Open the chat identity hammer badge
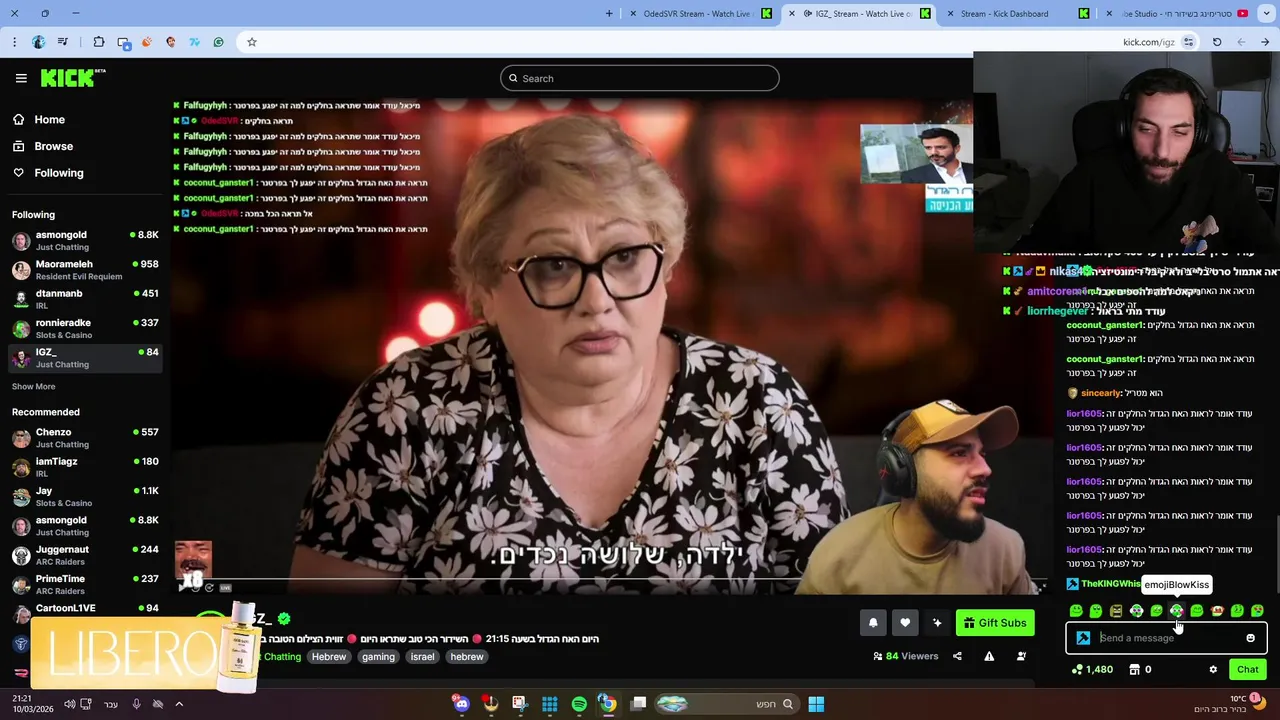 [x=1083, y=638]
